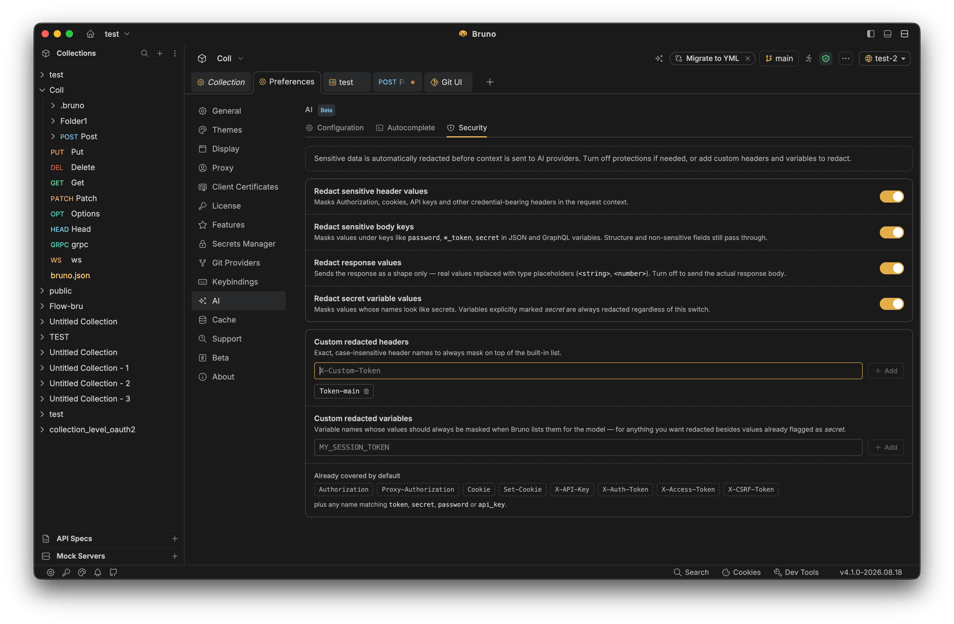
Task: Add a new tab with plus
Action: [490, 82]
